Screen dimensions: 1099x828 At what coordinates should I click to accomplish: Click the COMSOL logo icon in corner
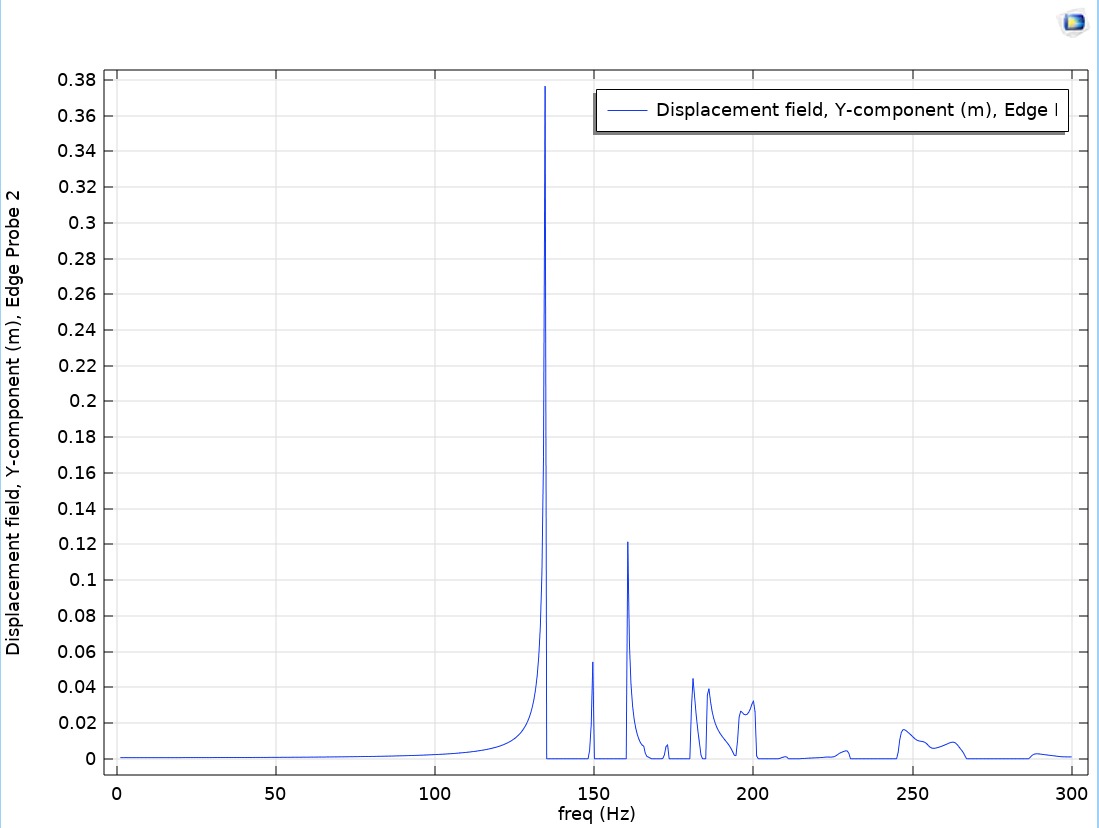(1072, 22)
